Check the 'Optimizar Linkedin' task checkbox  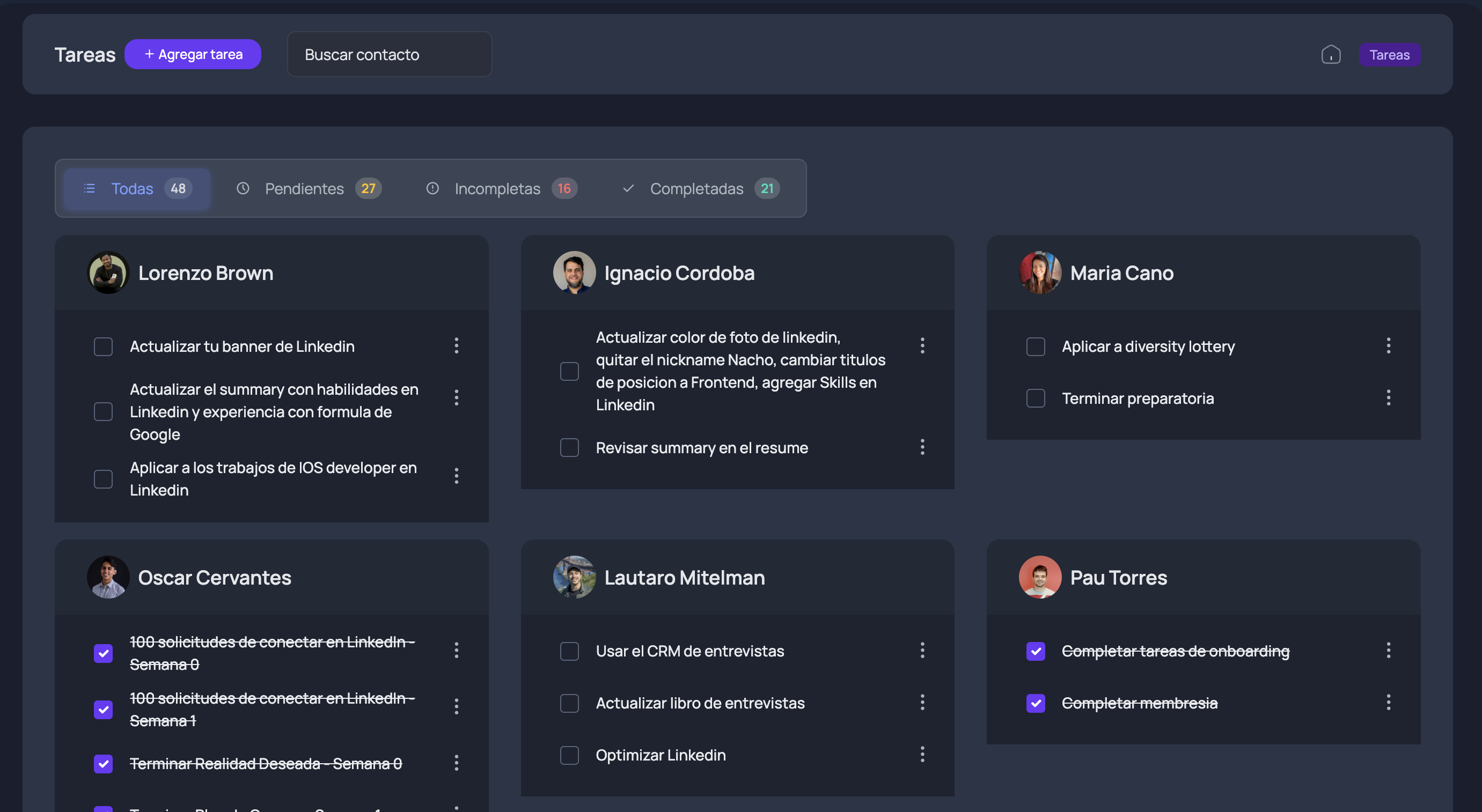pos(569,755)
